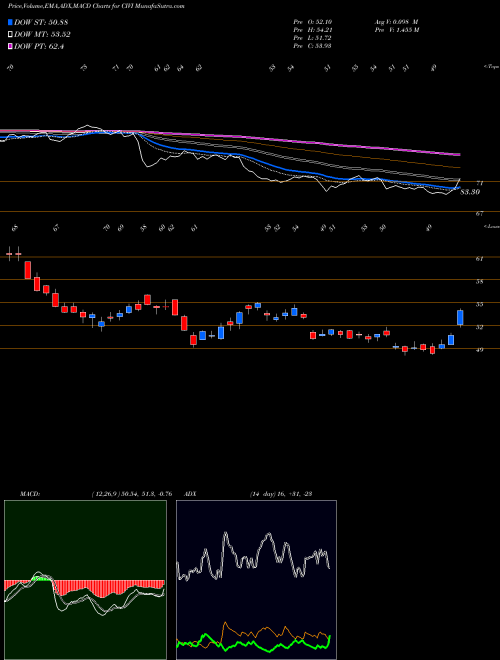This screenshot has height=660, width=500.
Task: Click the Pre C: 53.93 value
Action: 312,46
